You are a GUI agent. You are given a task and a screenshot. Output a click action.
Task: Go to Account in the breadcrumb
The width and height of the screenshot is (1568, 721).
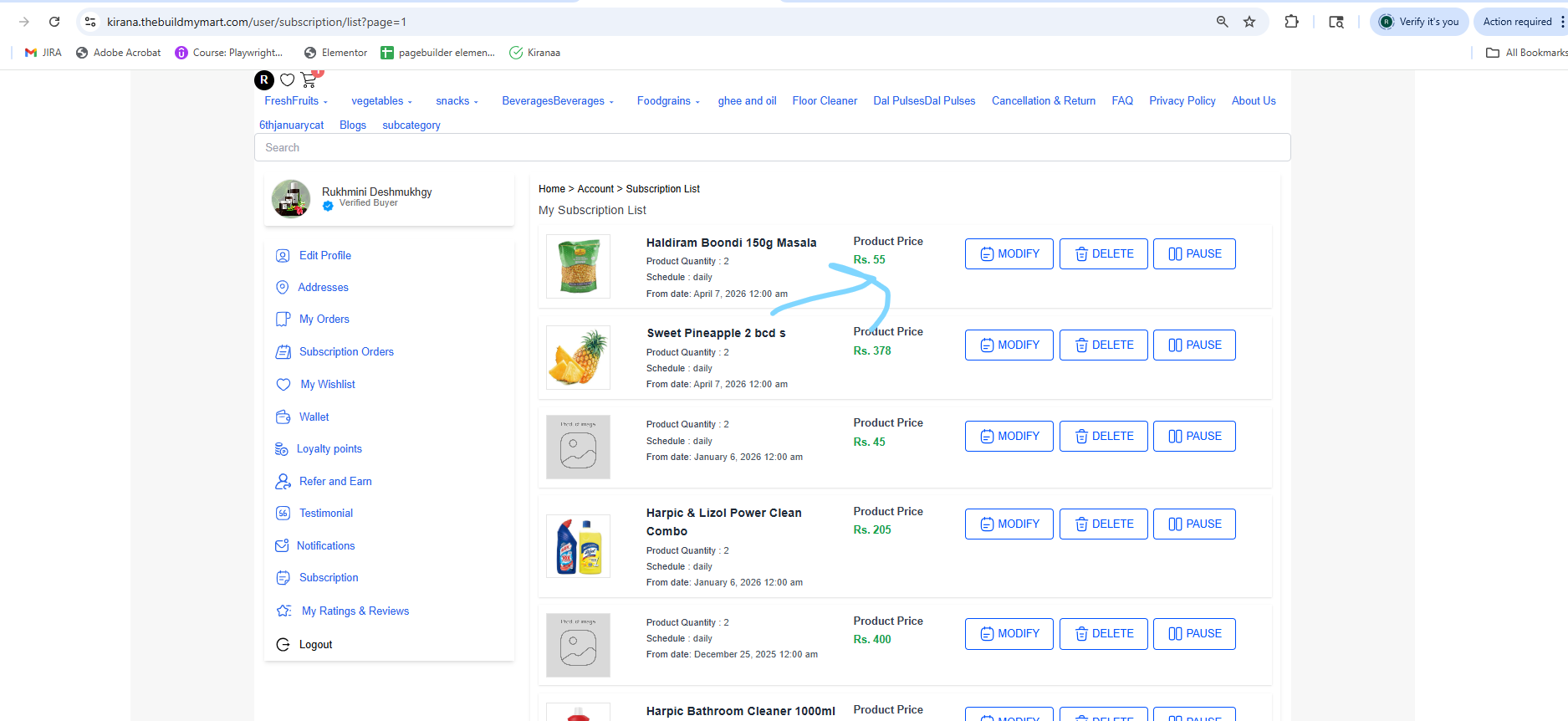click(x=595, y=189)
